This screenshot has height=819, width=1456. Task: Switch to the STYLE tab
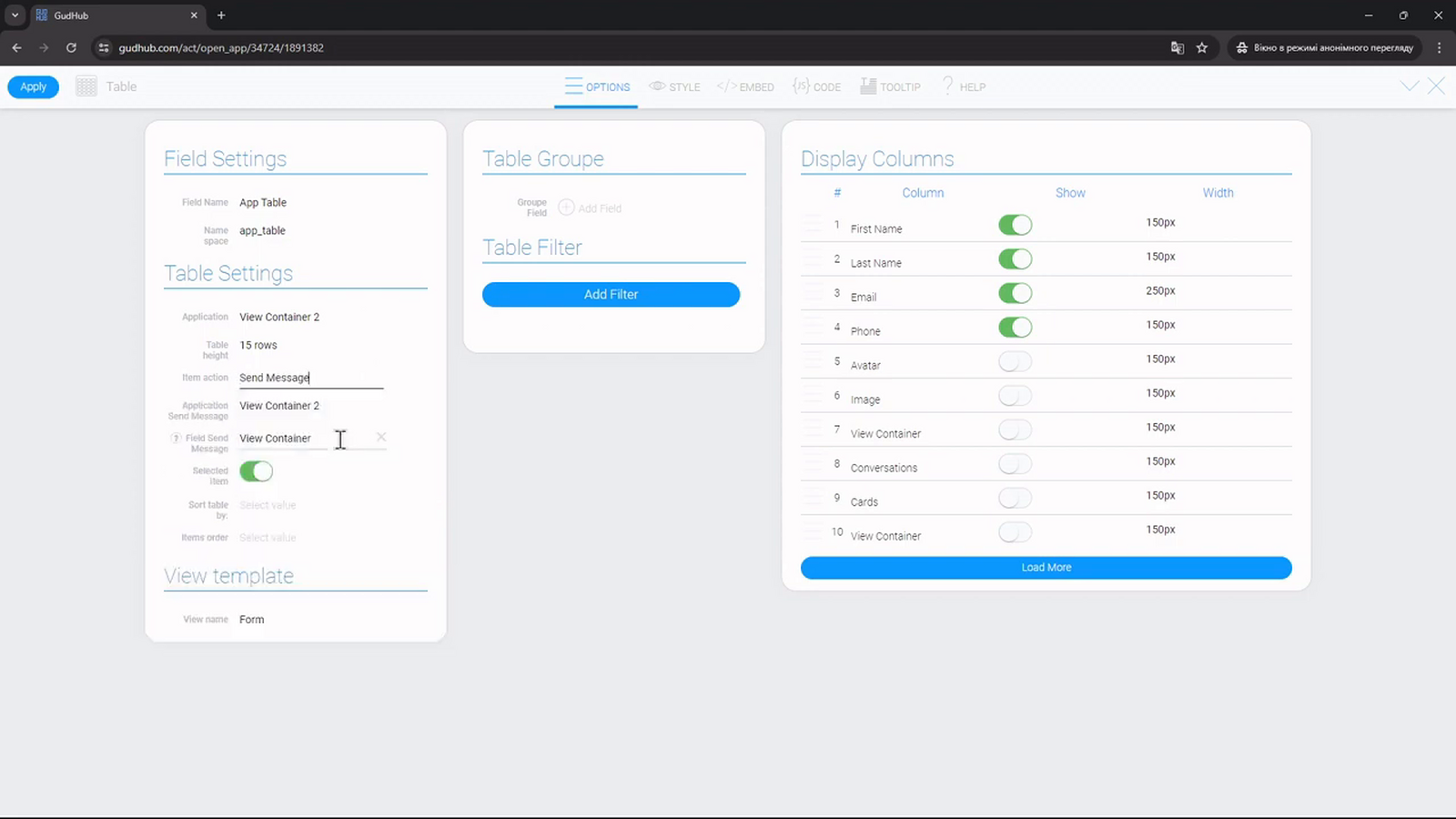coord(675,86)
